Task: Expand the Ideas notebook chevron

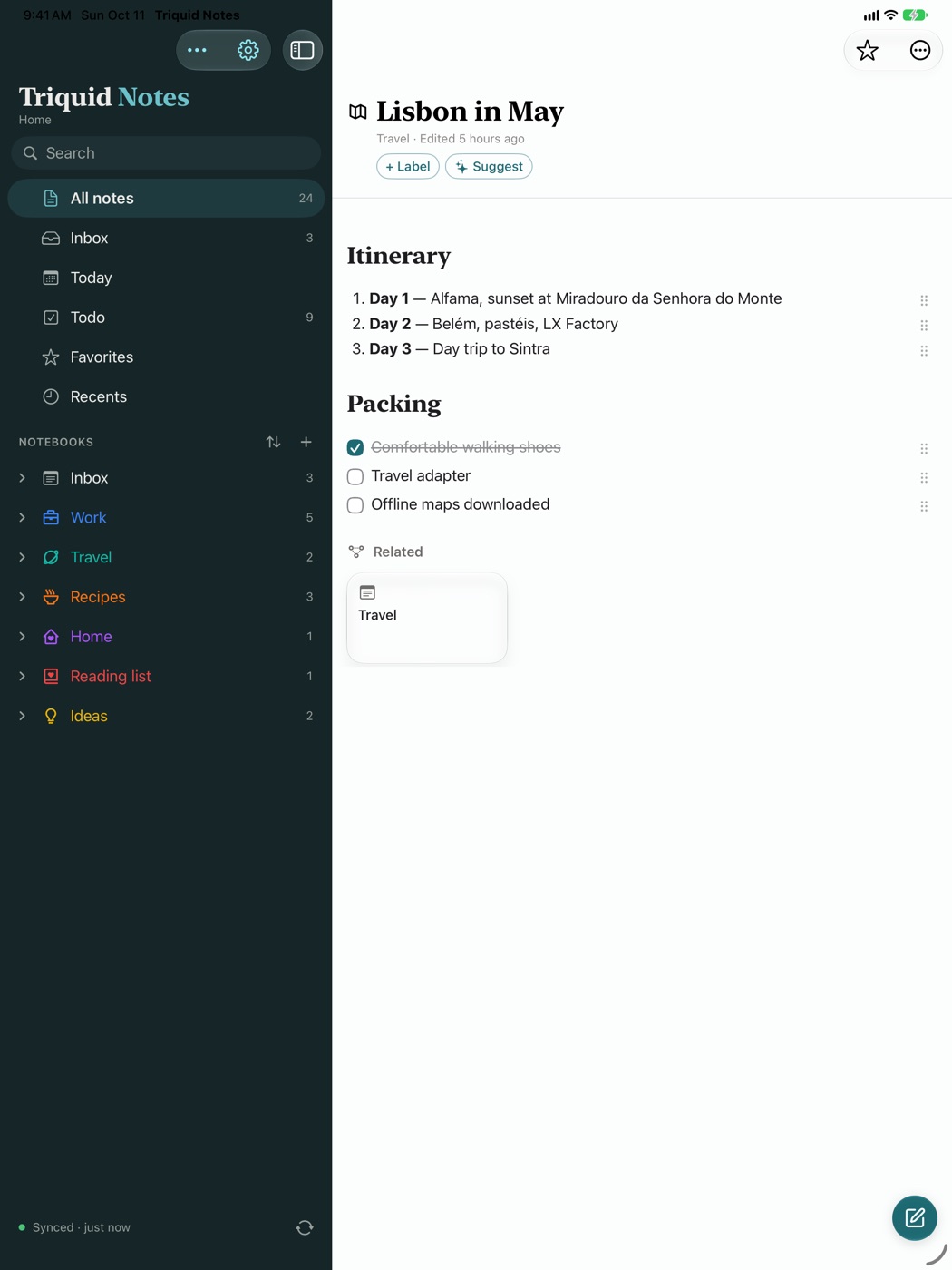Action: [23, 716]
